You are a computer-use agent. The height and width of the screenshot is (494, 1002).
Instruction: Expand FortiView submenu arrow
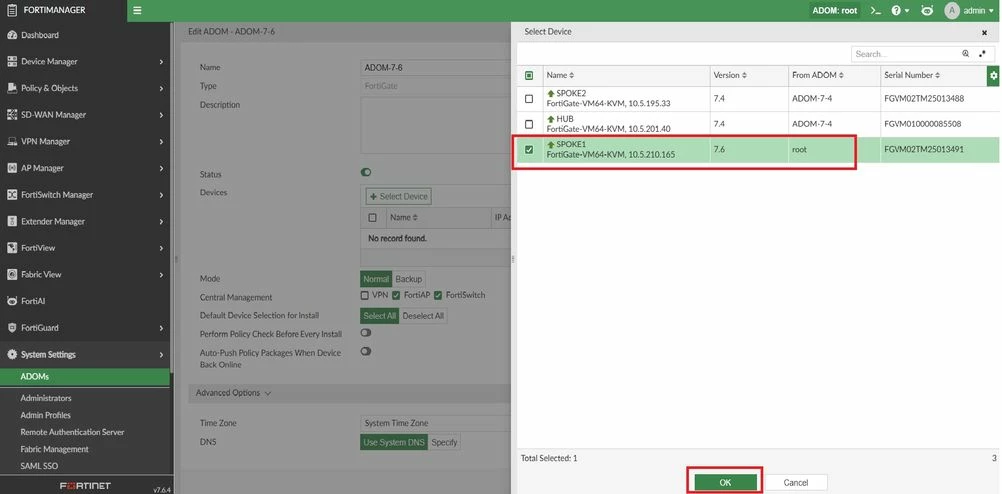tap(161, 248)
